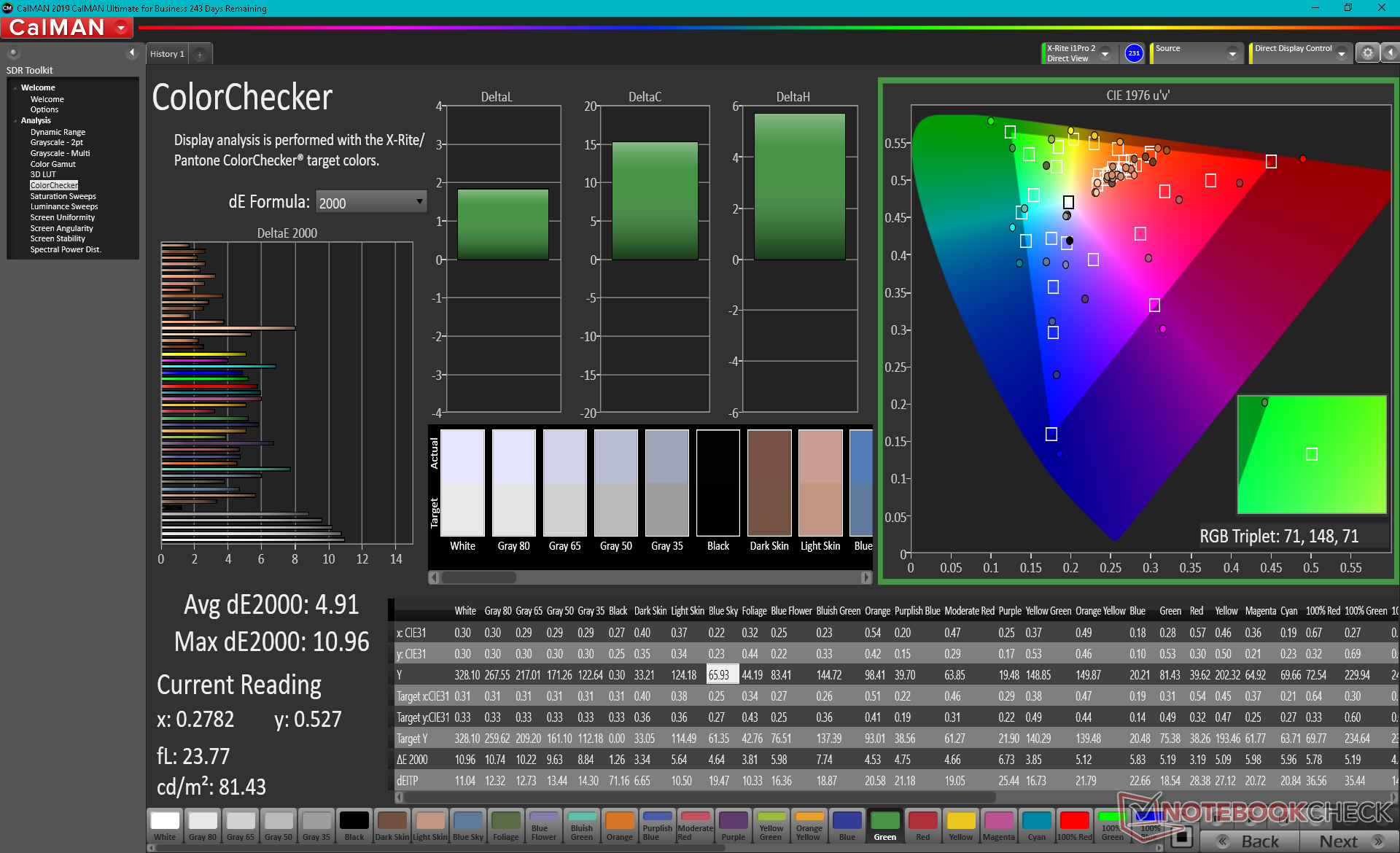
Task: Select the Blue Sky color swatch
Action: pos(467,826)
